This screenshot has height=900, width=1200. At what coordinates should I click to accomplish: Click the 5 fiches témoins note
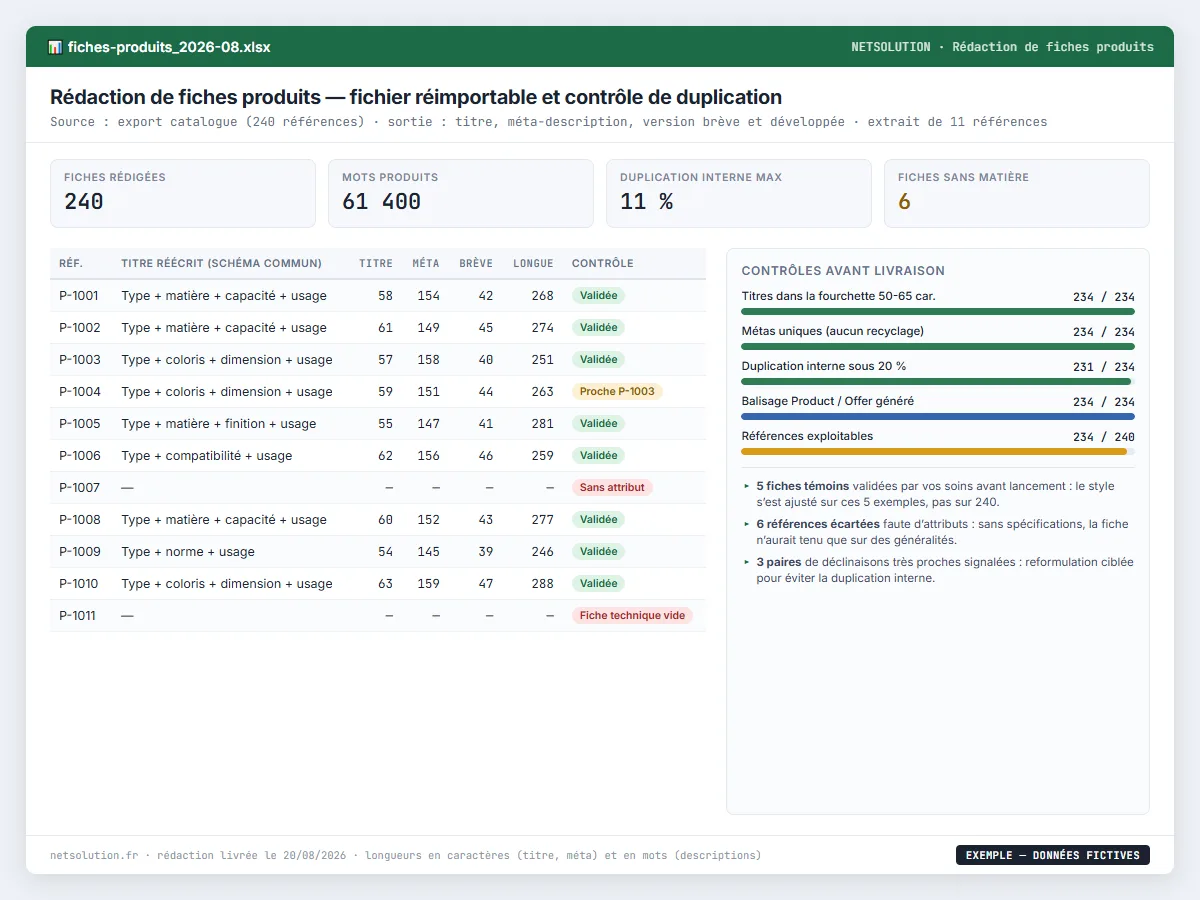938,494
